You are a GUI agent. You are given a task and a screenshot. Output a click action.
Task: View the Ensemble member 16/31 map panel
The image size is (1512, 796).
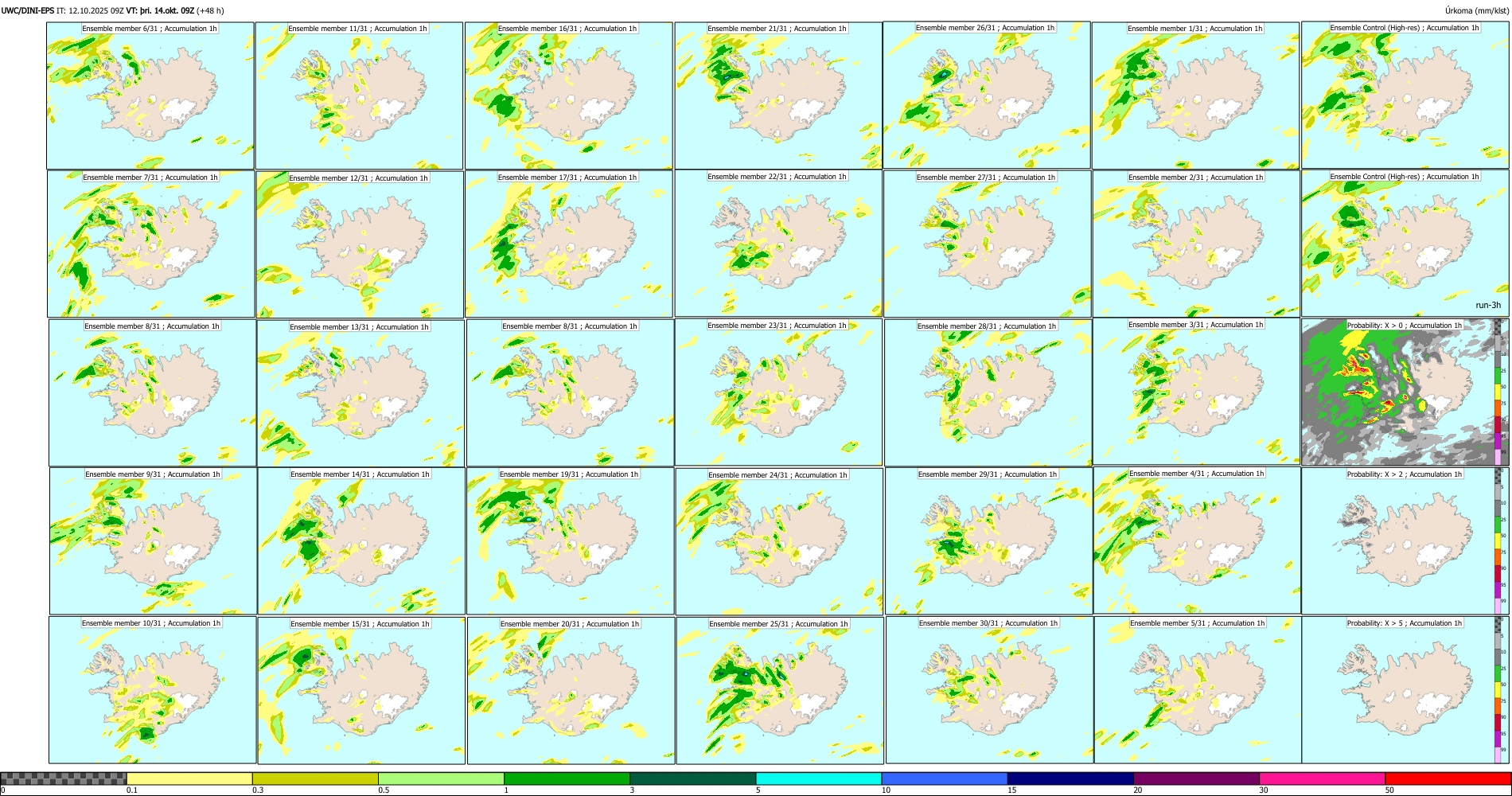coord(568,96)
